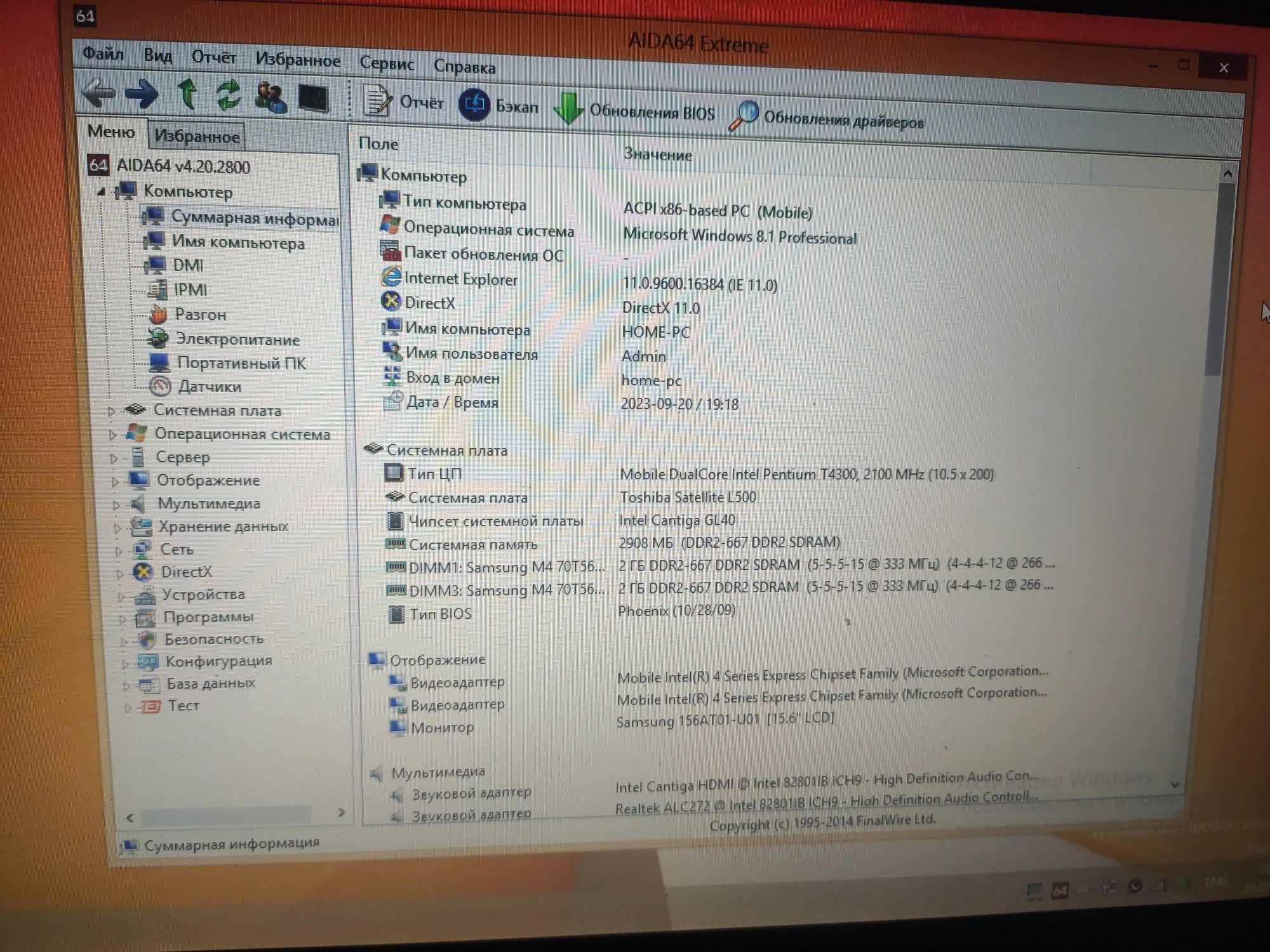Expand the Хранение данных tree node

117,528
